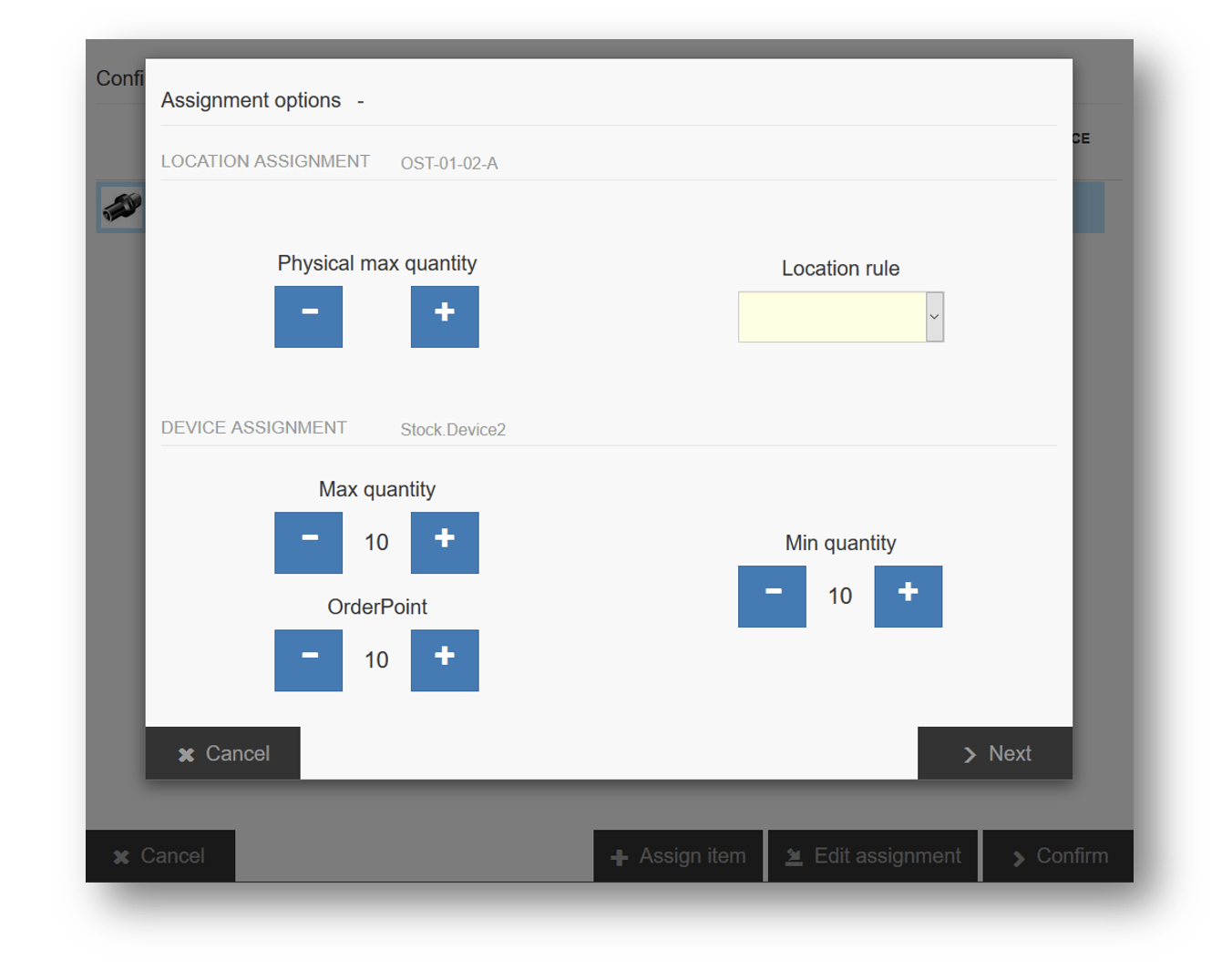The height and width of the screenshot is (980, 1232).
Task: Click the Max quantity value 10
Action: coord(376,543)
